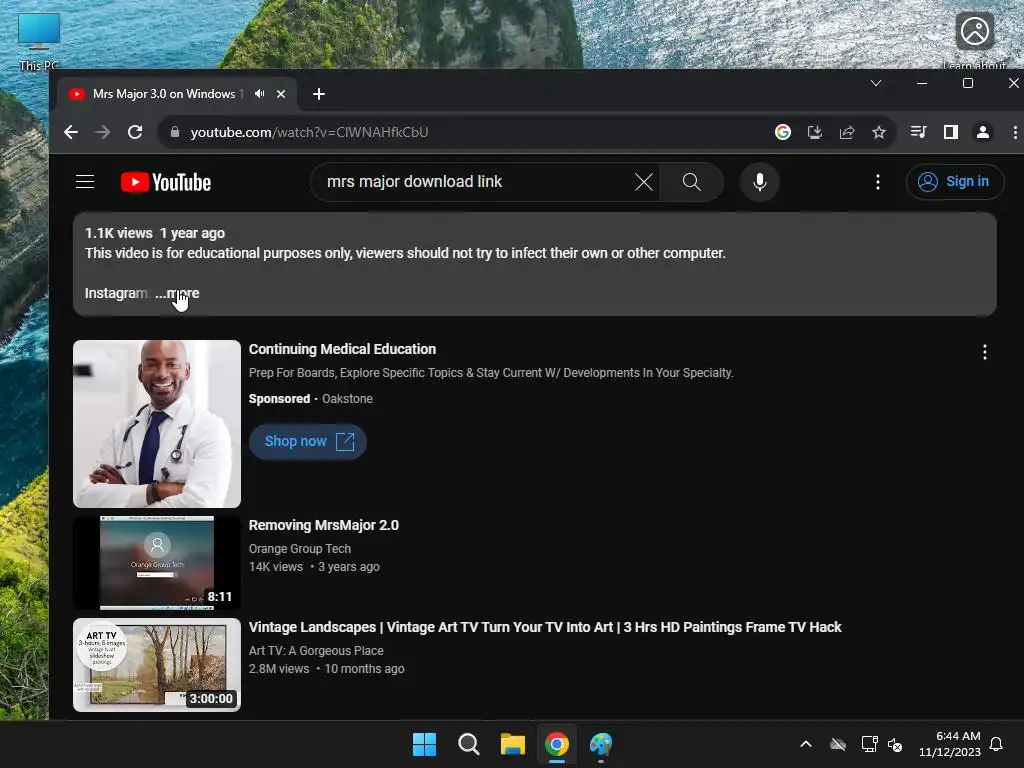Open the YouTube hamburger guide menu
The width and height of the screenshot is (1024, 768).
(x=85, y=182)
